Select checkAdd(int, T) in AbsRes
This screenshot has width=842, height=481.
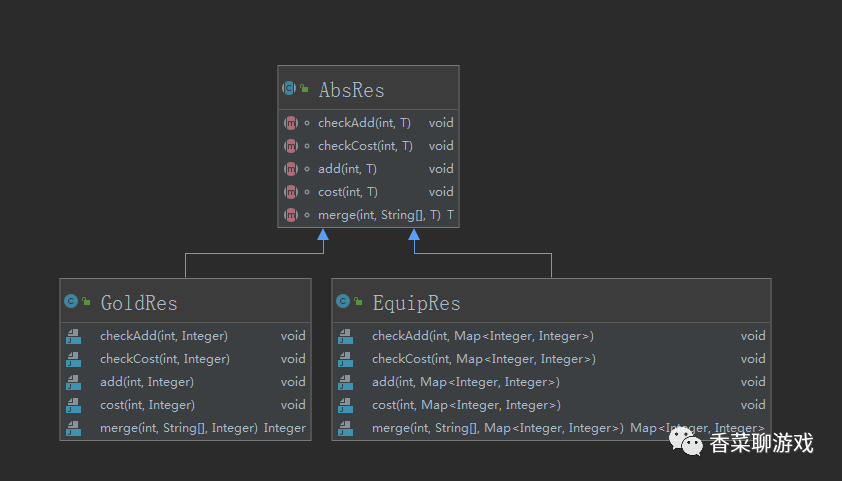[x=364, y=123]
